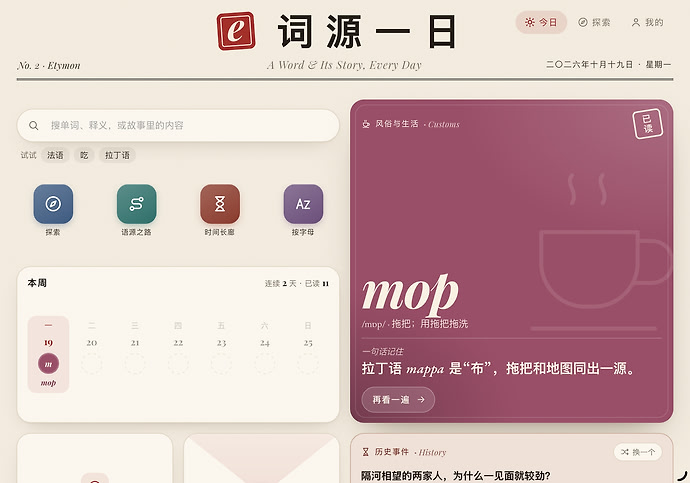This screenshot has width=690, height=483.
Task: Open the 隔河相望的两家人 history question
Action: pos(455,476)
